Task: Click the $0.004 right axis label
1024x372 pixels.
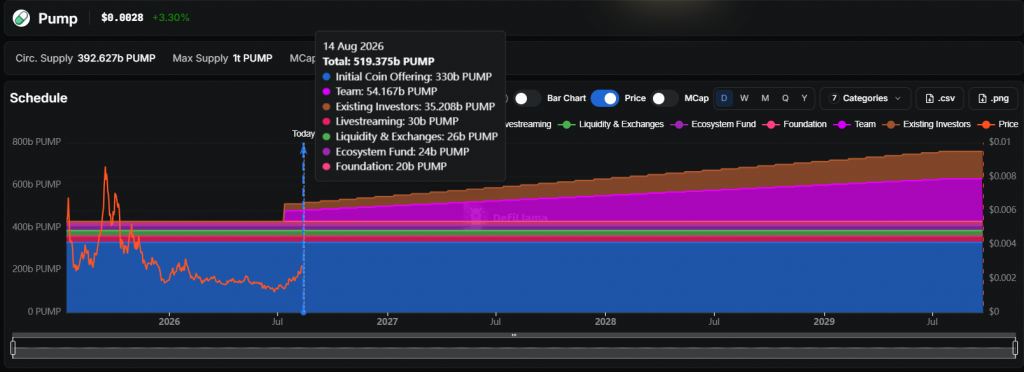Action: (1003, 243)
